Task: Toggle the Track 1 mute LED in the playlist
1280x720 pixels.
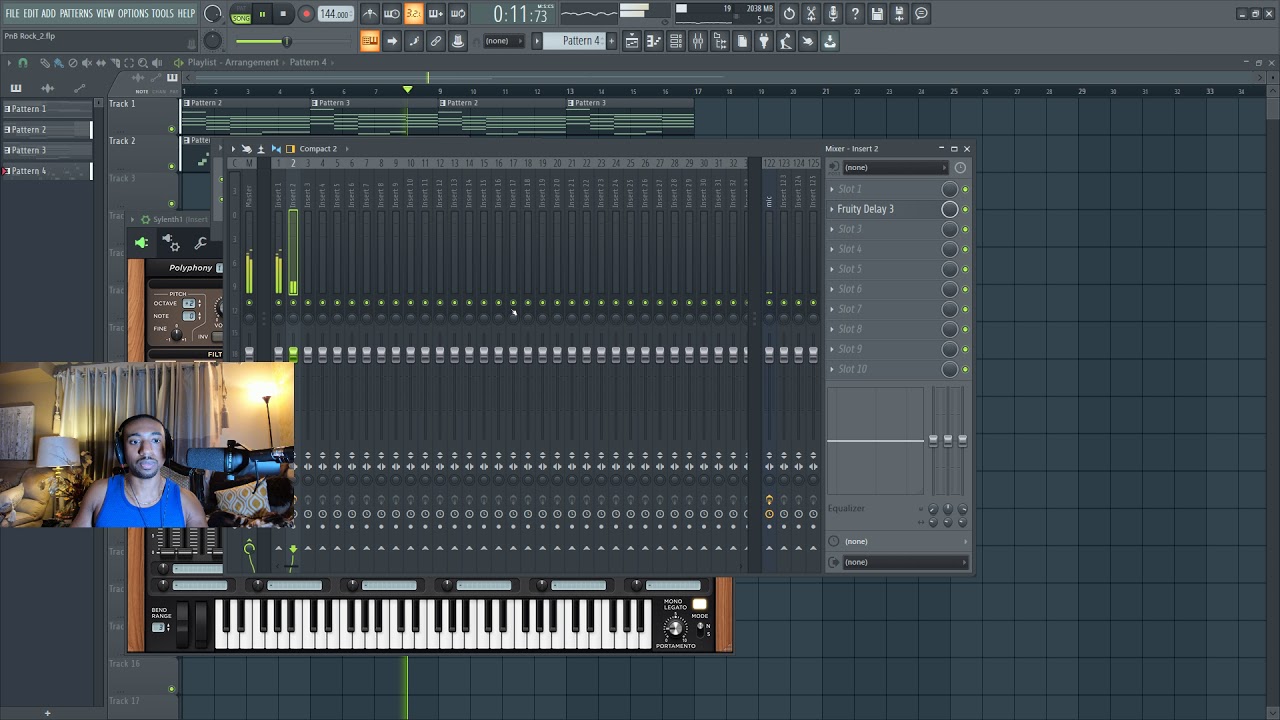Action: click(172, 129)
